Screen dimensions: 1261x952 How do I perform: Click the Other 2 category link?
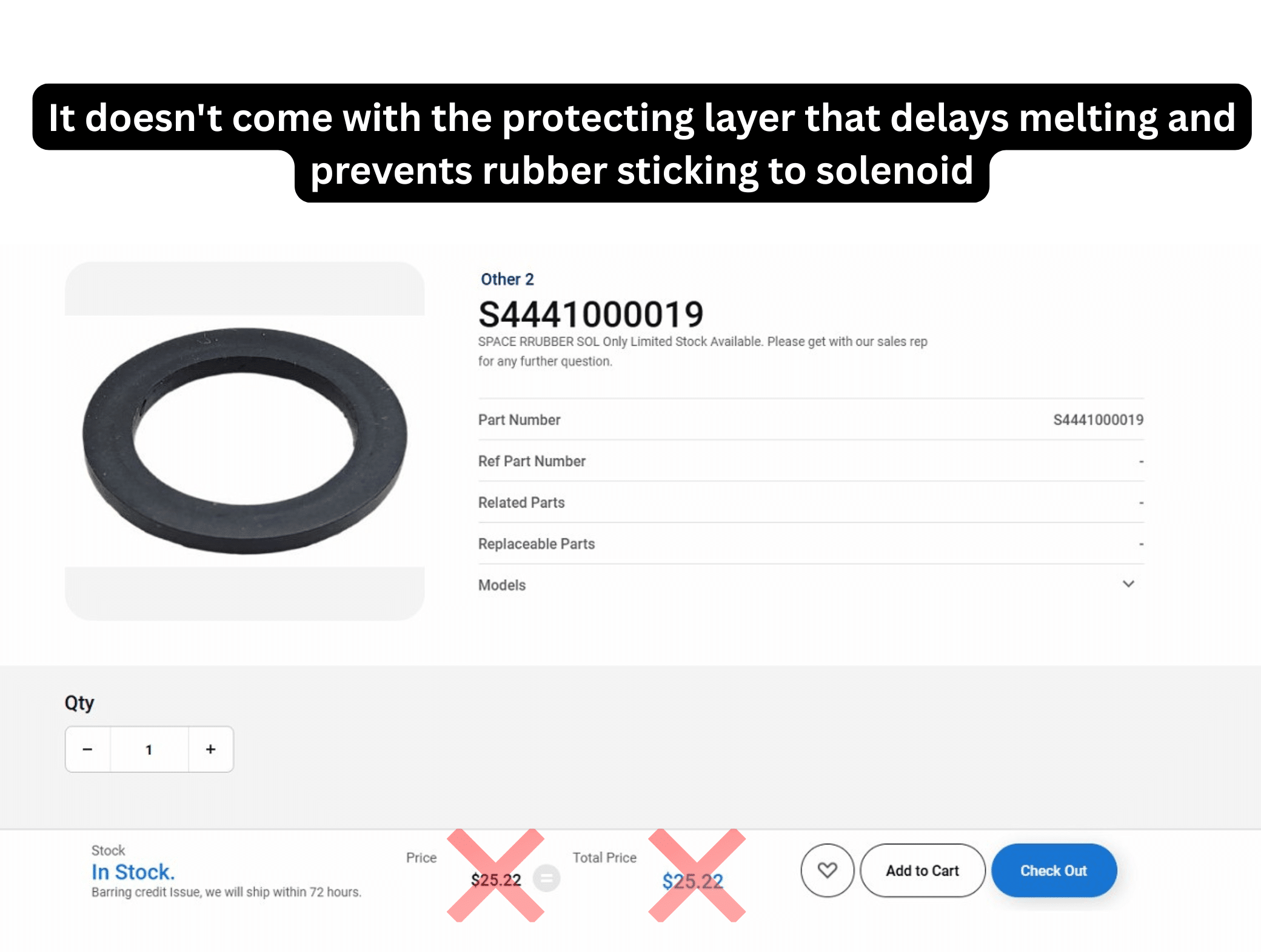(x=507, y=279)
